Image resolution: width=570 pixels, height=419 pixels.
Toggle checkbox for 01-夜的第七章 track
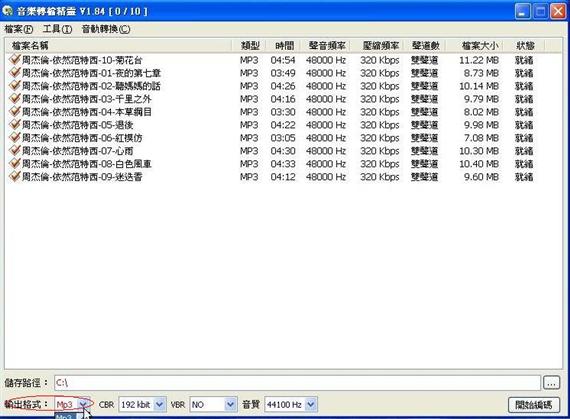[x=15, y=72]
